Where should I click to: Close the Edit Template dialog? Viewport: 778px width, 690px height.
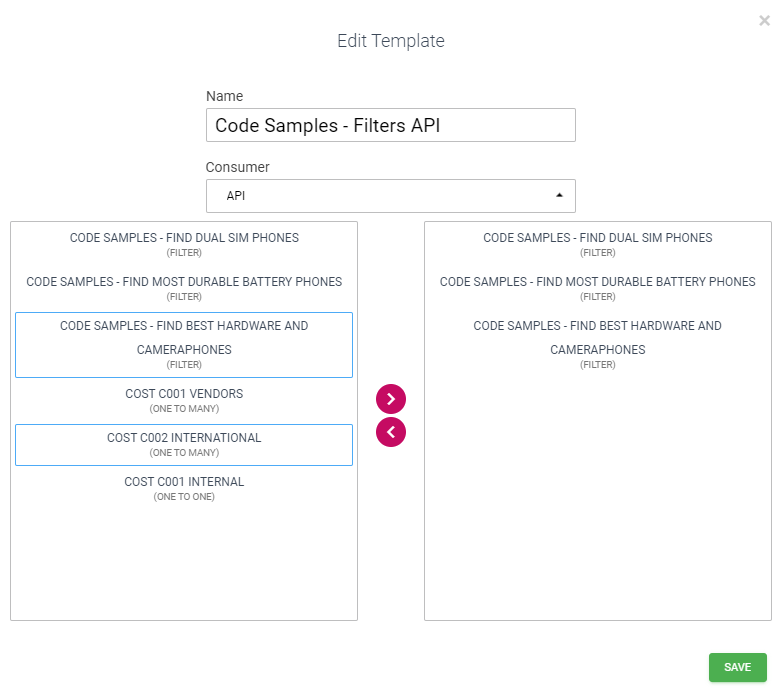point(764,20)
